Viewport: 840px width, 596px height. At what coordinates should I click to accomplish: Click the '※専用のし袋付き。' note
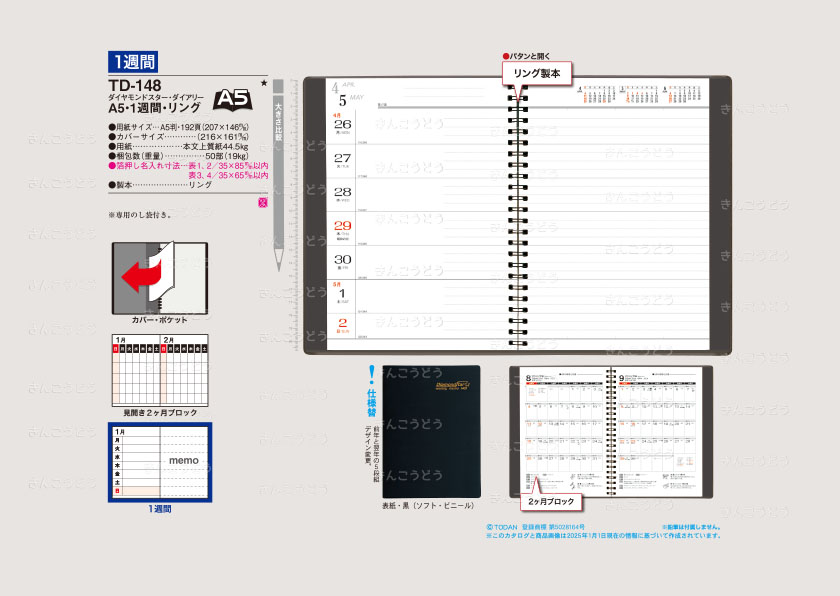point(140,215)
